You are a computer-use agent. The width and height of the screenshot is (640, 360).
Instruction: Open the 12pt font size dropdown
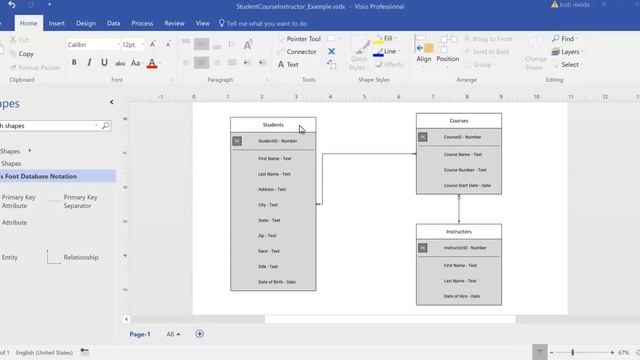[142, 44]
